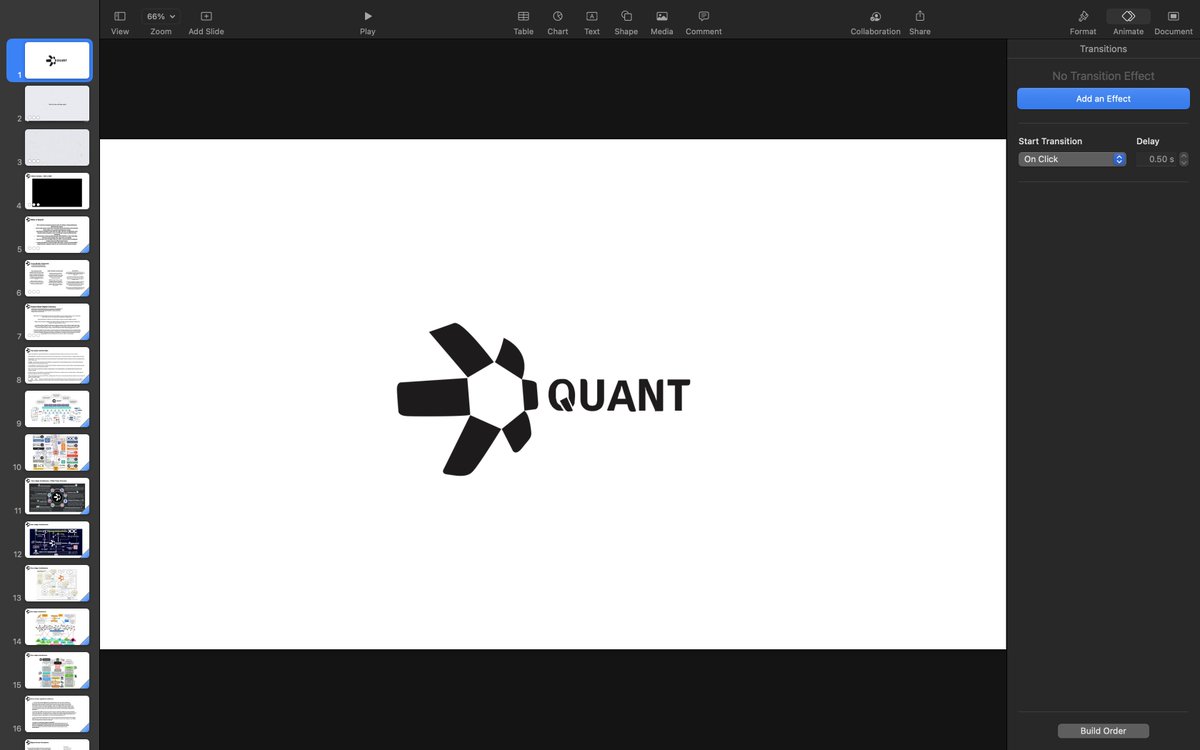Screen dimensions: 1200x750
Task: Select slide 15 thumbnail
Action: (57, 671)
